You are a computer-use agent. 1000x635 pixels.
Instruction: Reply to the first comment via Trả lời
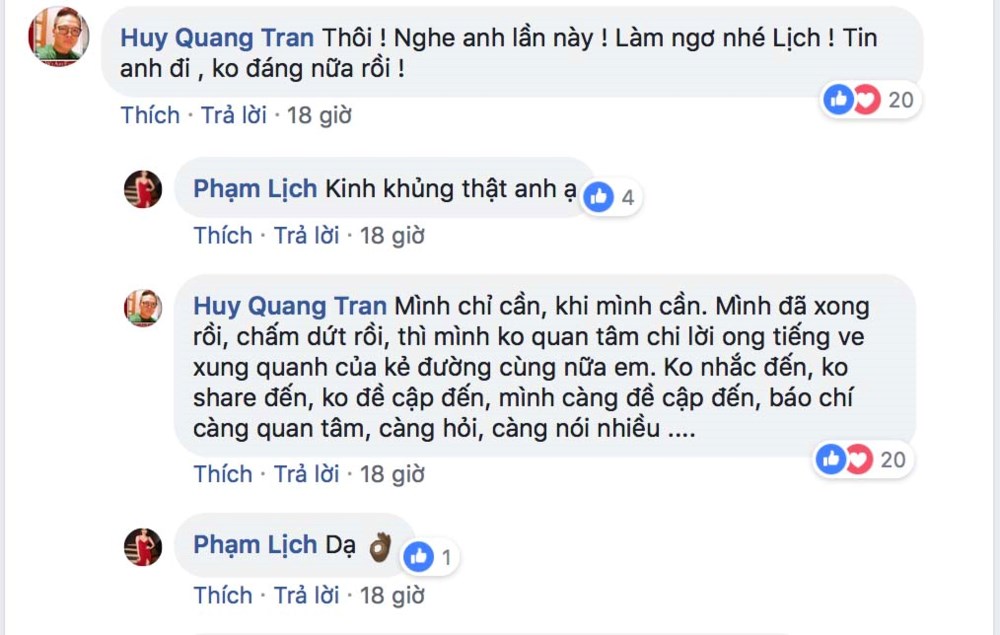[x=233, y=115]
